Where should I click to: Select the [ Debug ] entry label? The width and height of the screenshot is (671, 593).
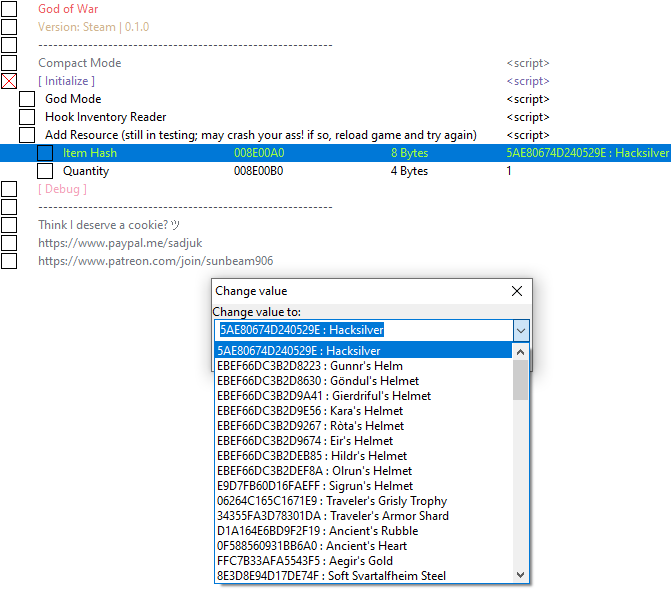point(62,189)
